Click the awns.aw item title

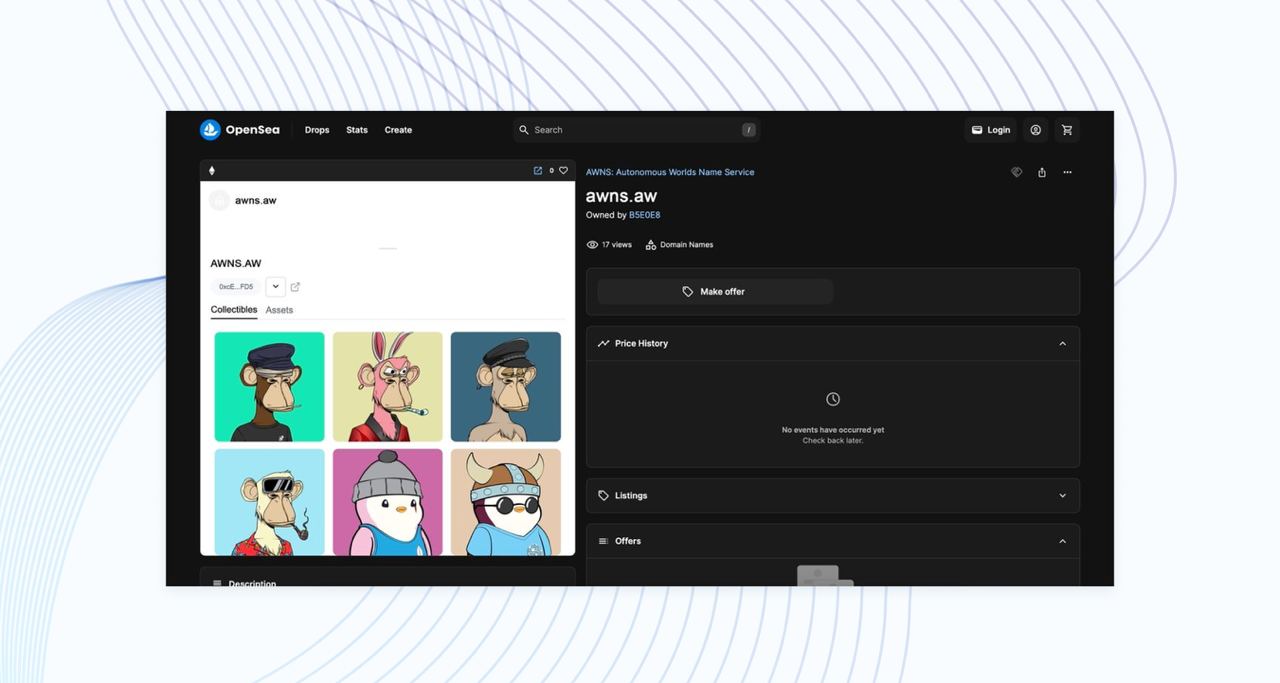(621, 196)
